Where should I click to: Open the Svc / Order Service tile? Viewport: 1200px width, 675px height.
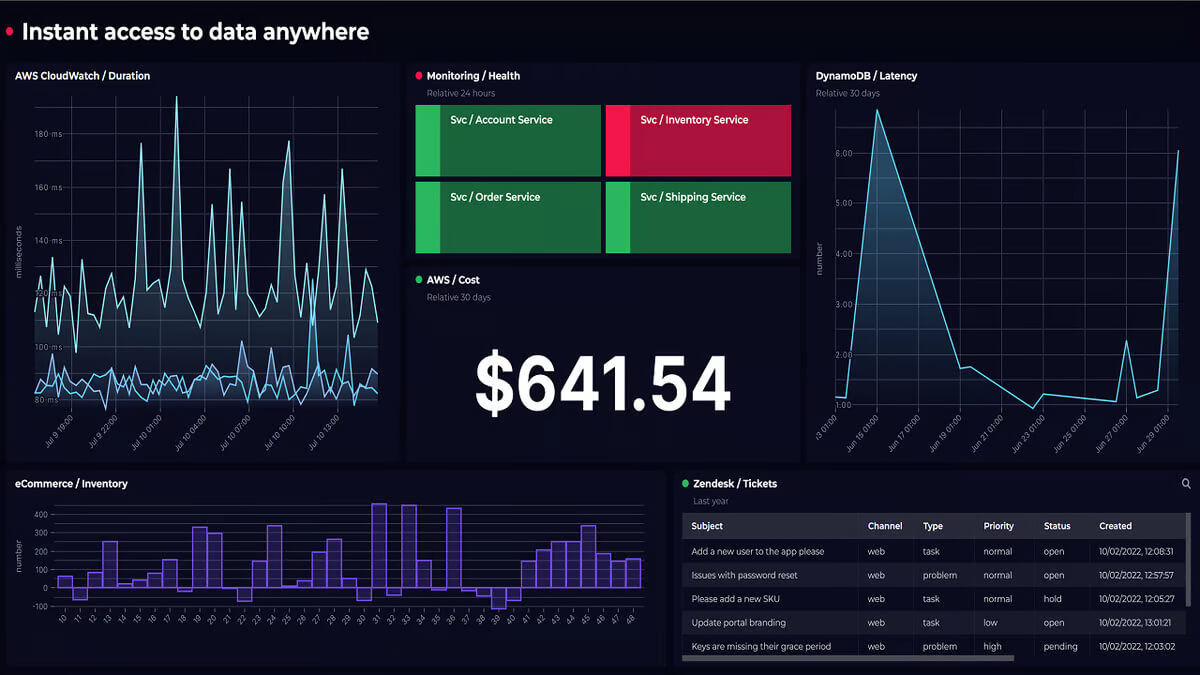[x=508, y=217]
